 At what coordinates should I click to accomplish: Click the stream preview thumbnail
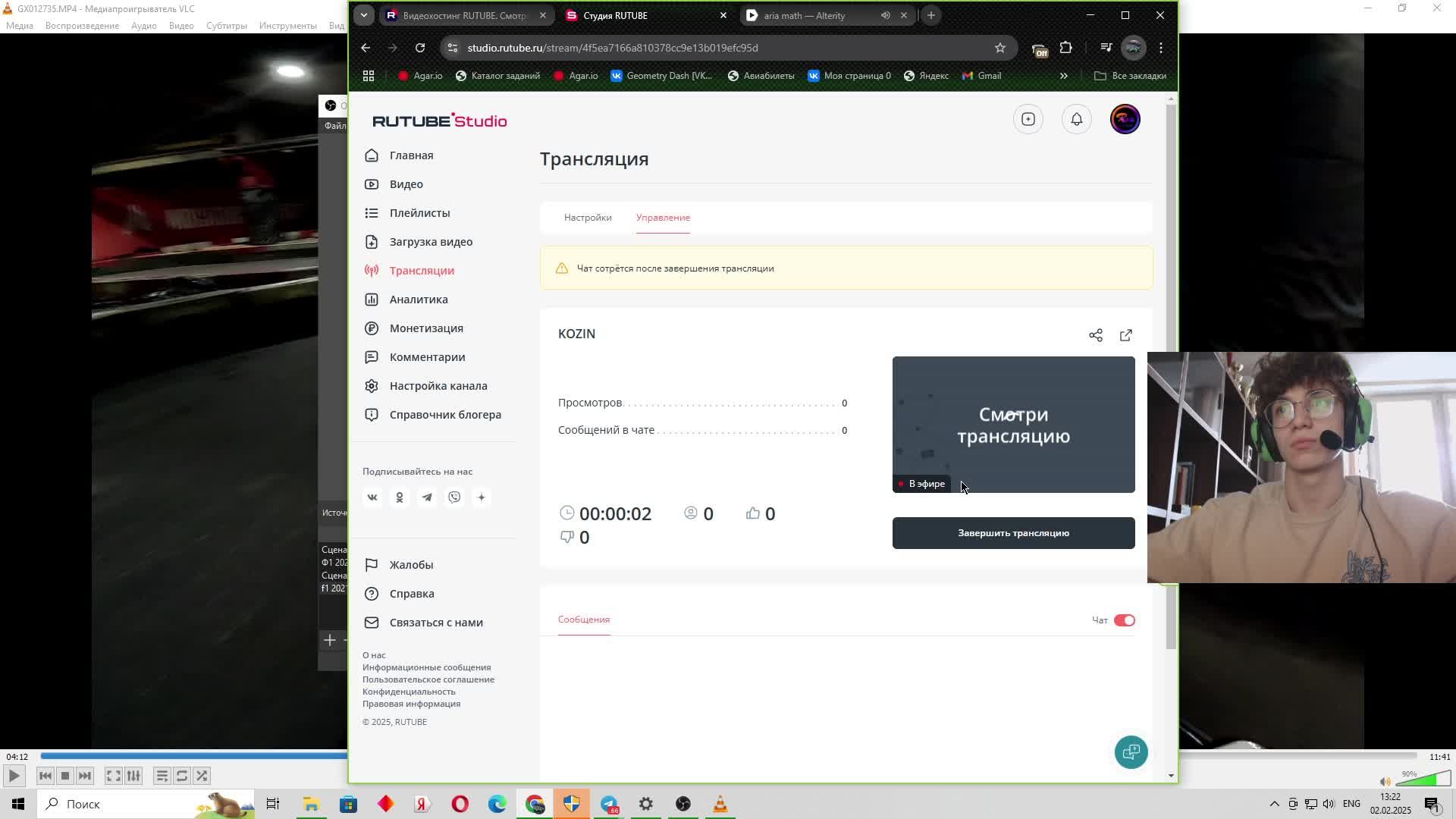pyautogui.click(x=1013, y=425)
